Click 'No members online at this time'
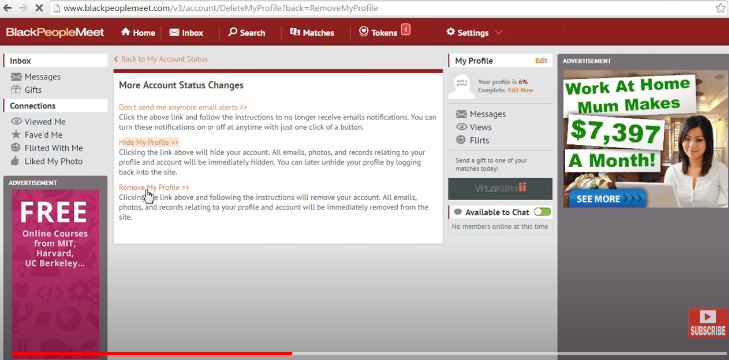 point(500,227)
